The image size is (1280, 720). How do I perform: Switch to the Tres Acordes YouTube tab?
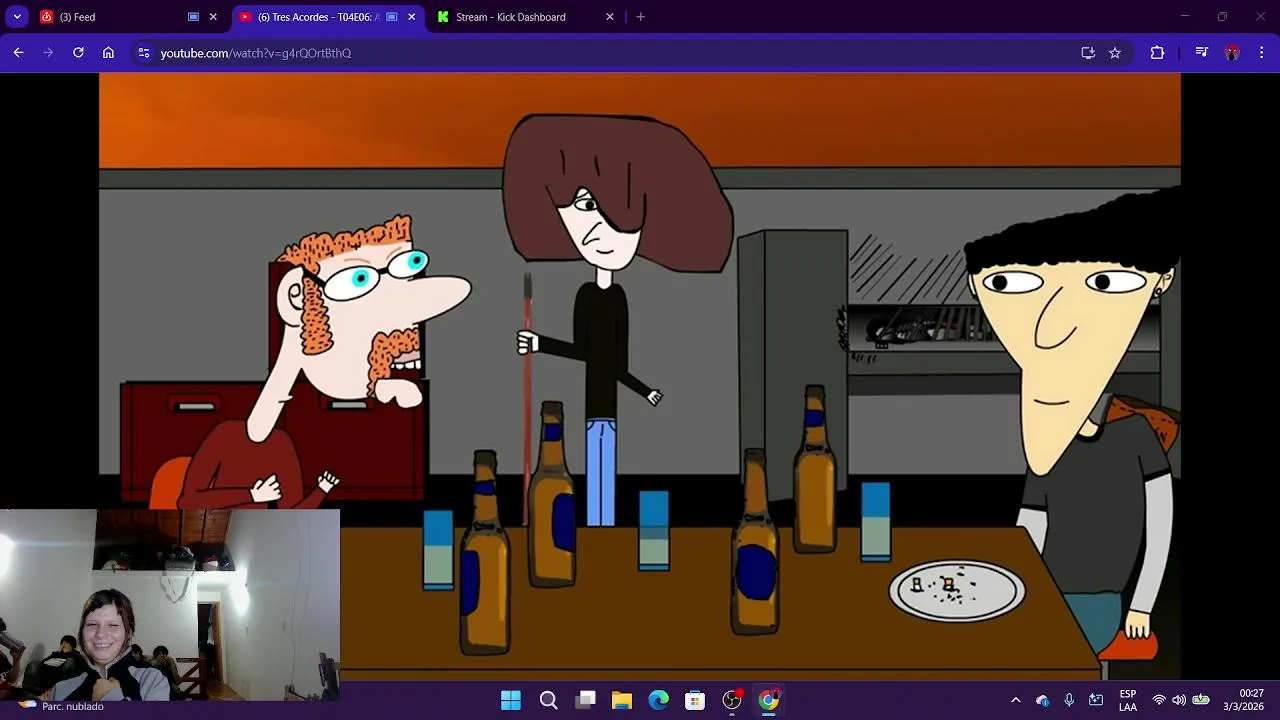coord(328,17)
